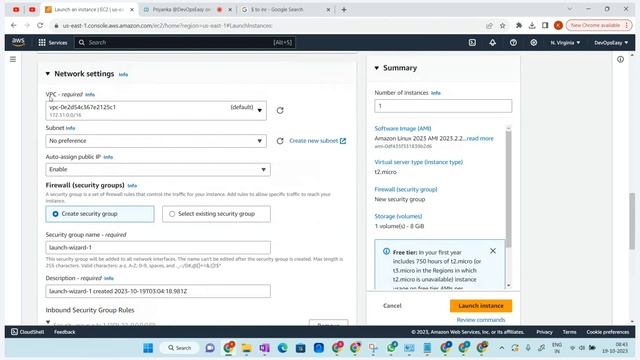Dismiss the Free tier notice
Screen dimensions: 640x360
493,251
